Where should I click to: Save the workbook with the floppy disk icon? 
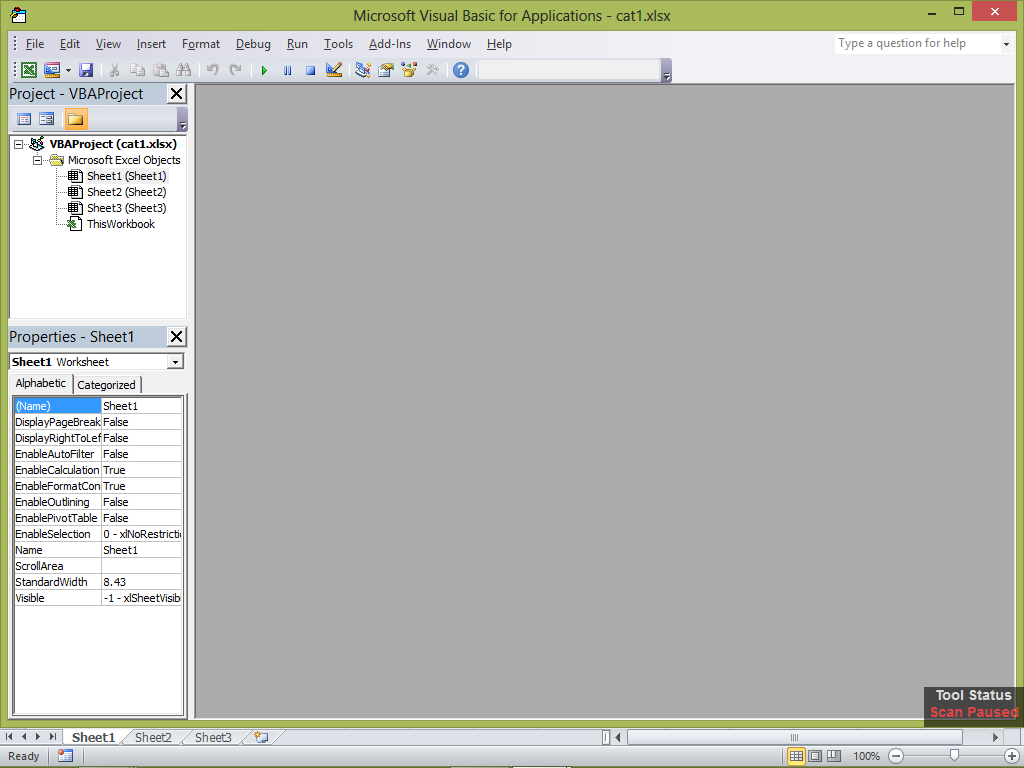click(x=86, y=70)
